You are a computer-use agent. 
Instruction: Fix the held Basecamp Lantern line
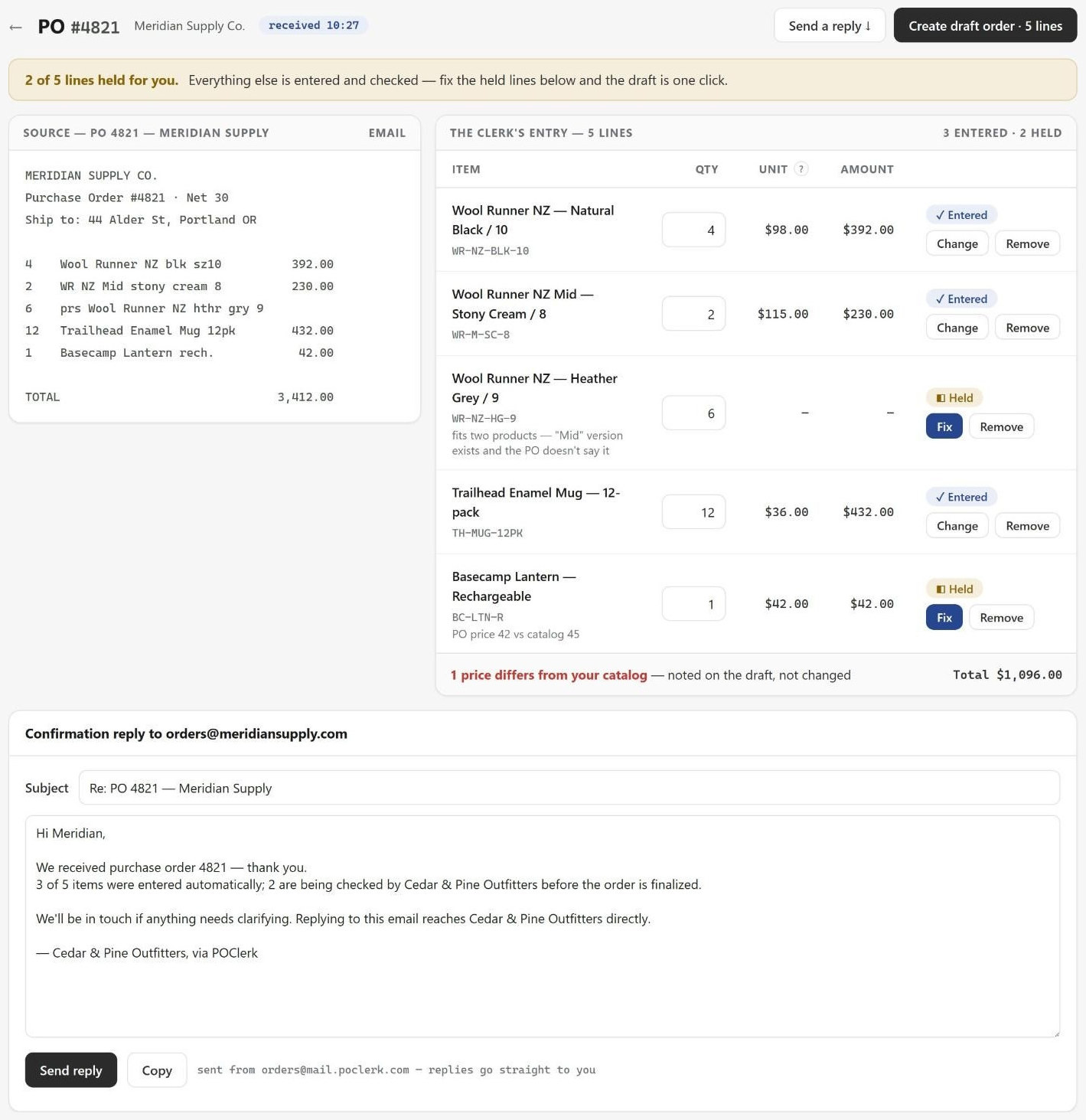click(x=944, y=618)
